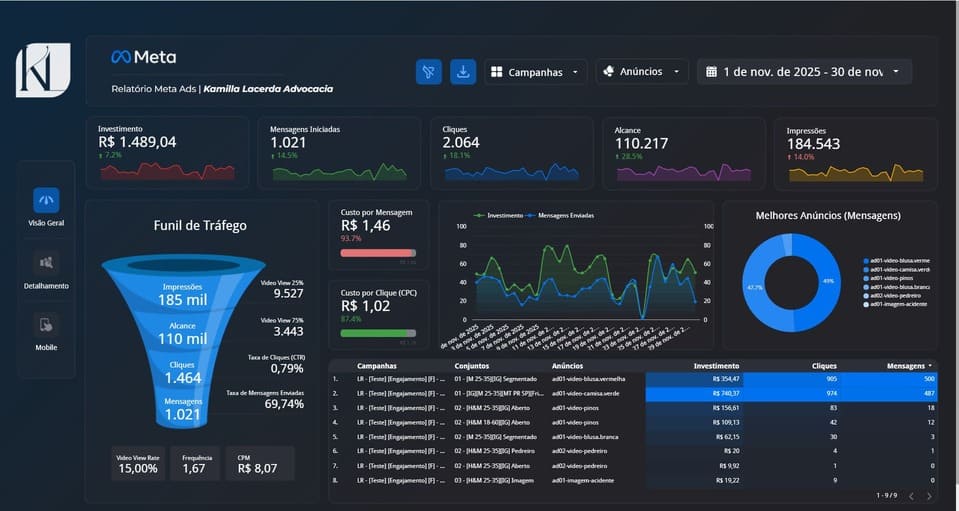Go to next page of table

[929, 496]
